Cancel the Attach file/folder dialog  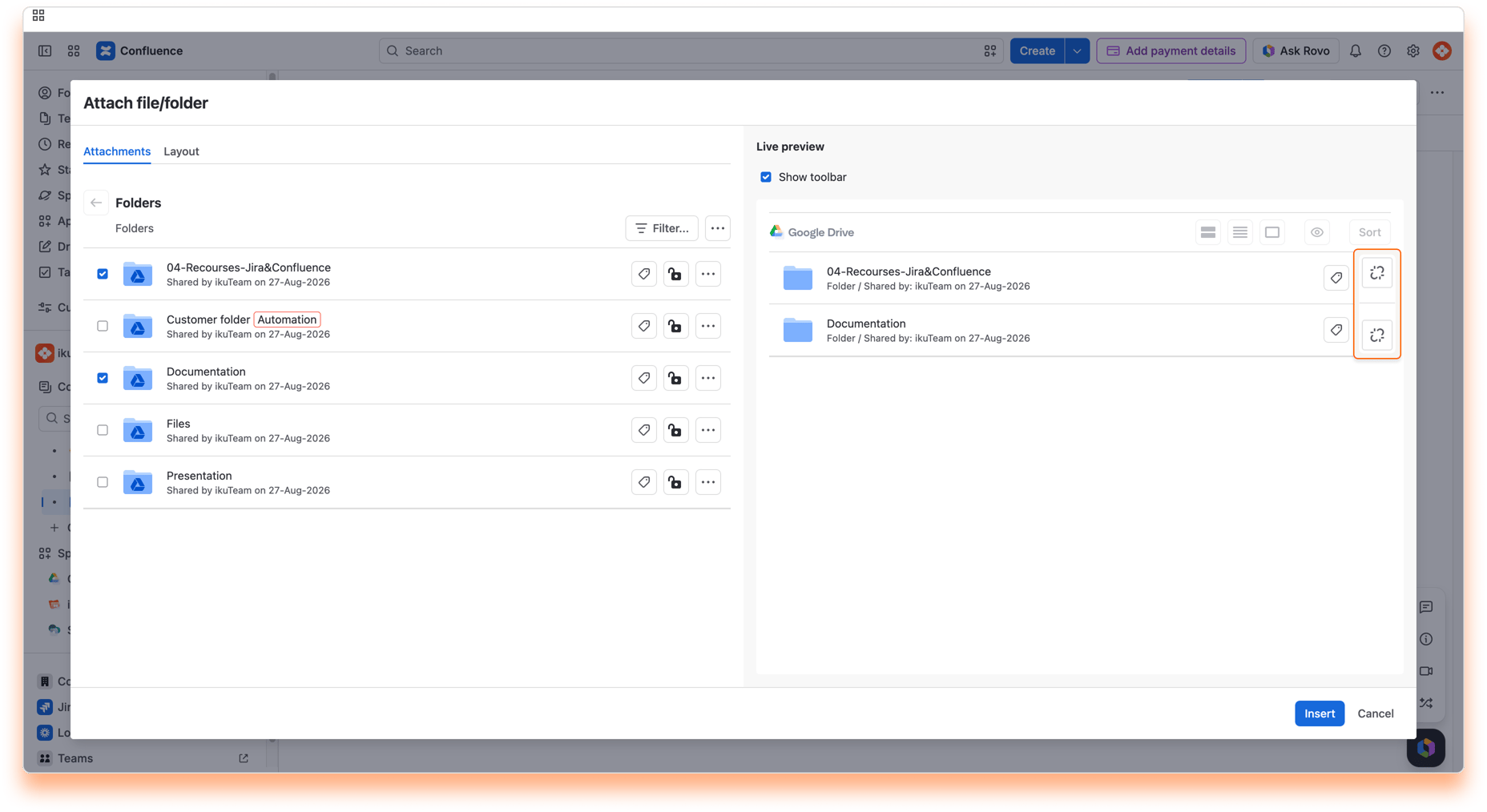click(1376, 714)
